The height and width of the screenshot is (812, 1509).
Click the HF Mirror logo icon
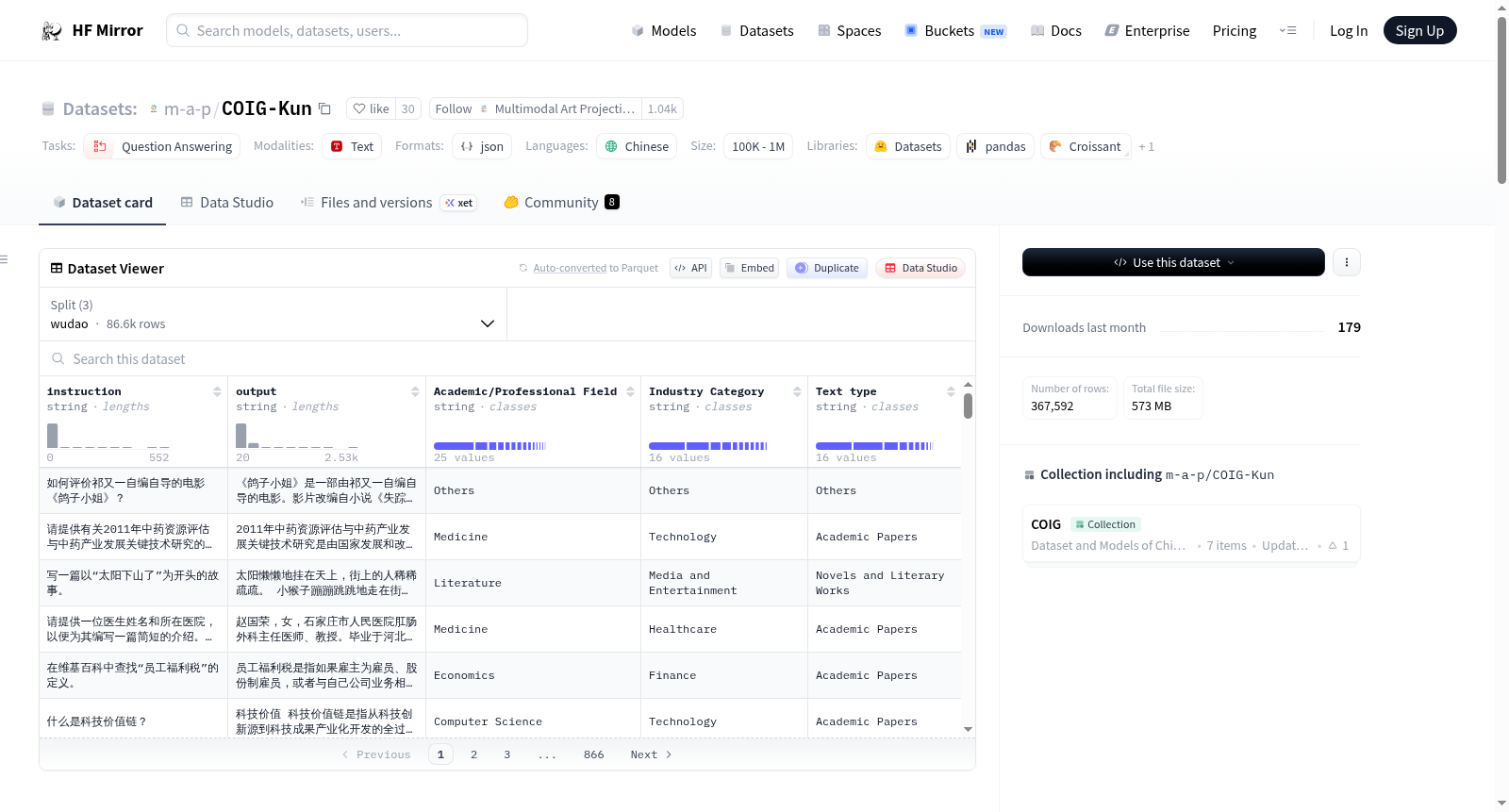pyautogui.click(x=52, y=31)
